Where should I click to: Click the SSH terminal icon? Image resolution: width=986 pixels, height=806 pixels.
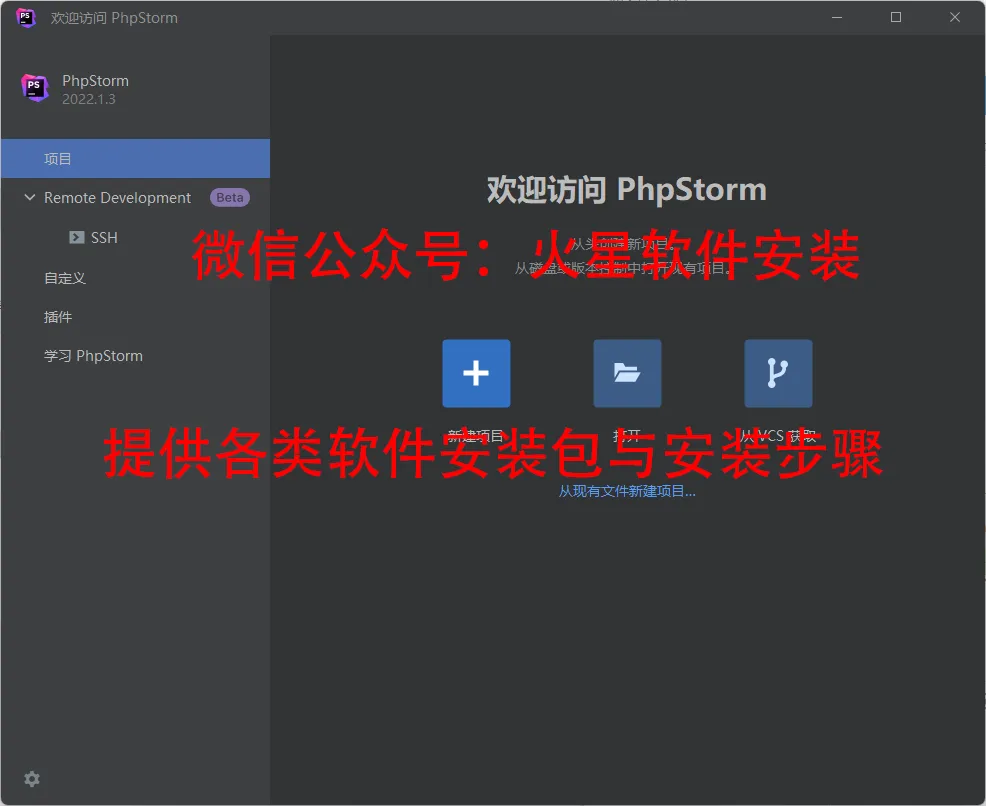point(77,237)
